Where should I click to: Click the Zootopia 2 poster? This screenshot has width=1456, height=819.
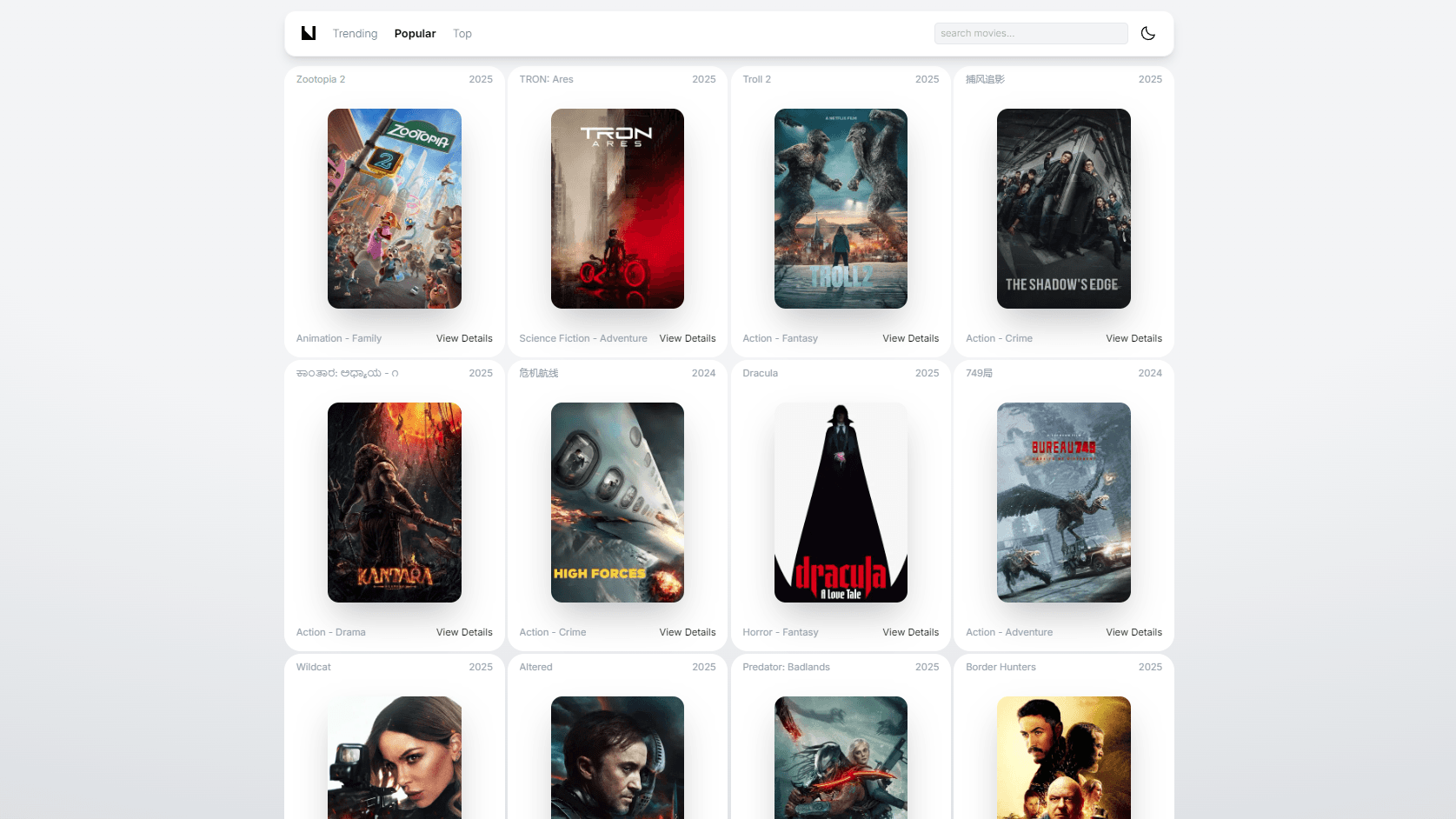(394, 209)
